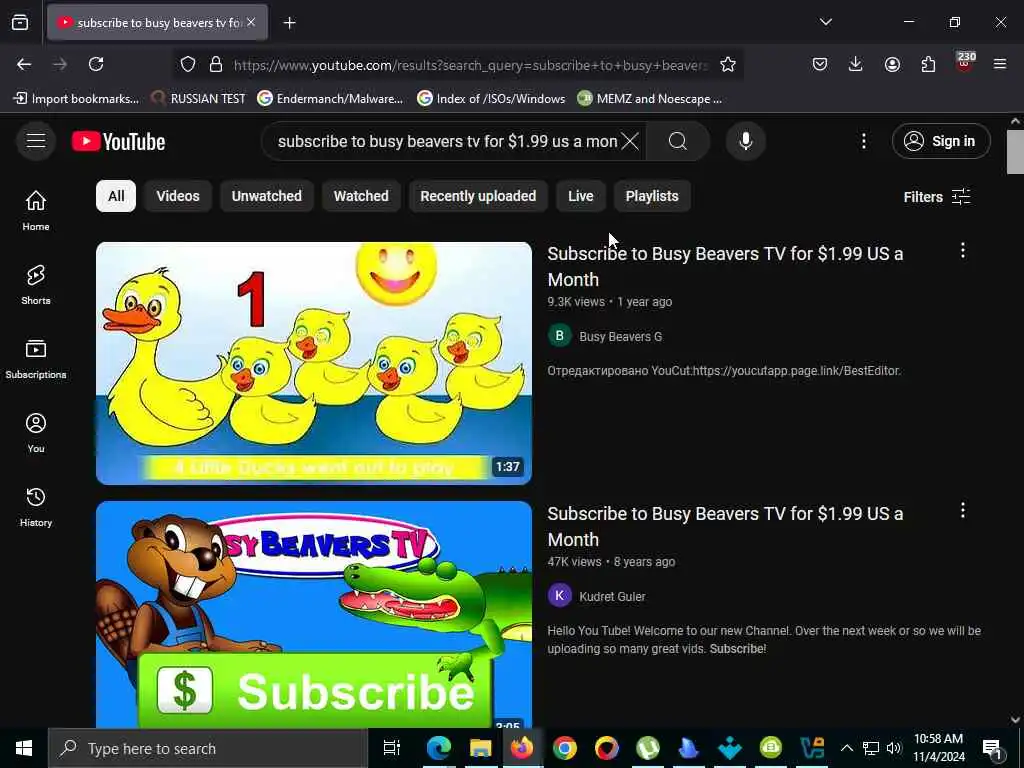Screen dimensions: 1024x768
Task: Open the Firefox account menu
Action: click(x=892, y=64)
